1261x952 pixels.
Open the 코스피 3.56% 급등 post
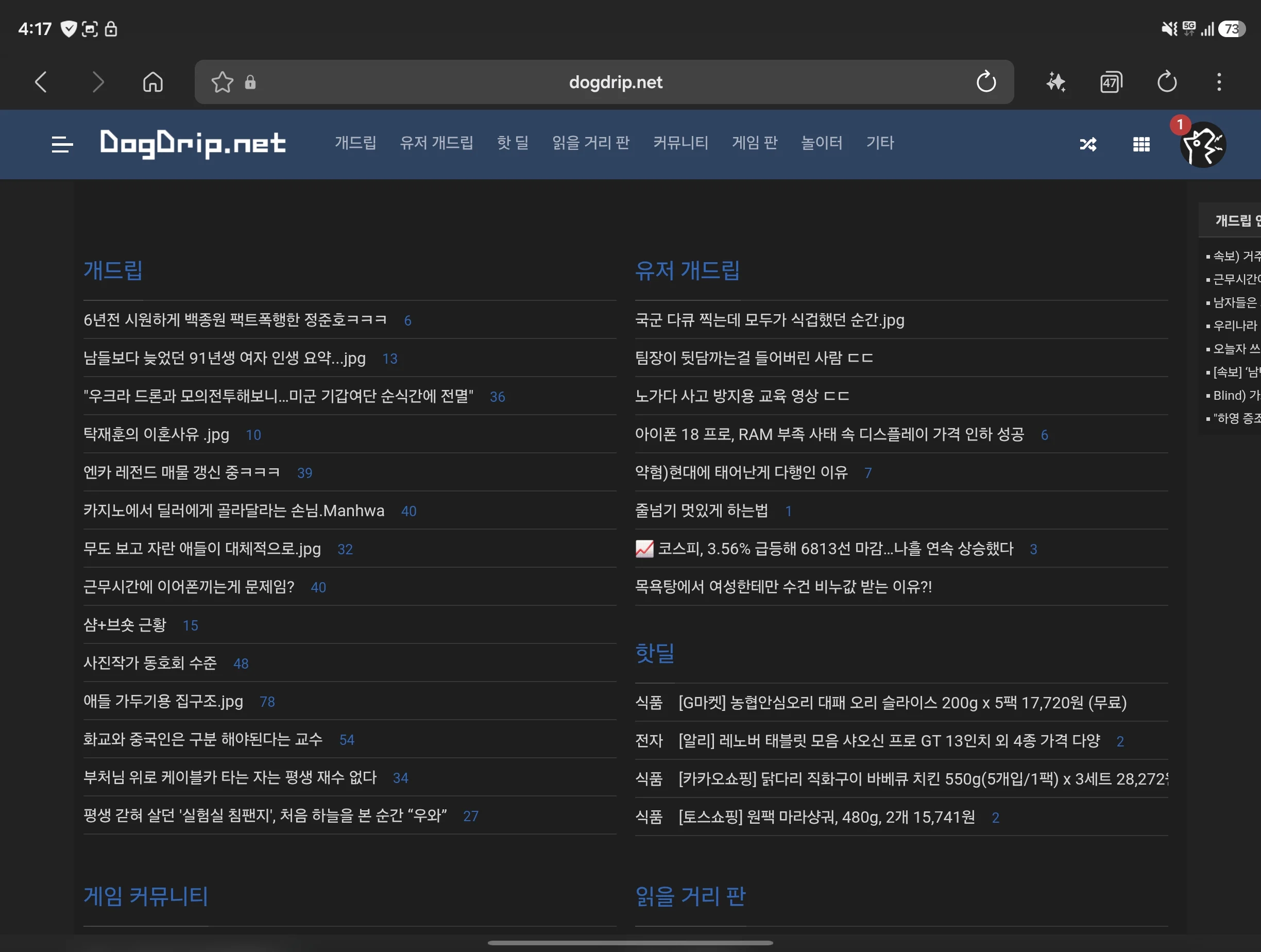[824, 549]
